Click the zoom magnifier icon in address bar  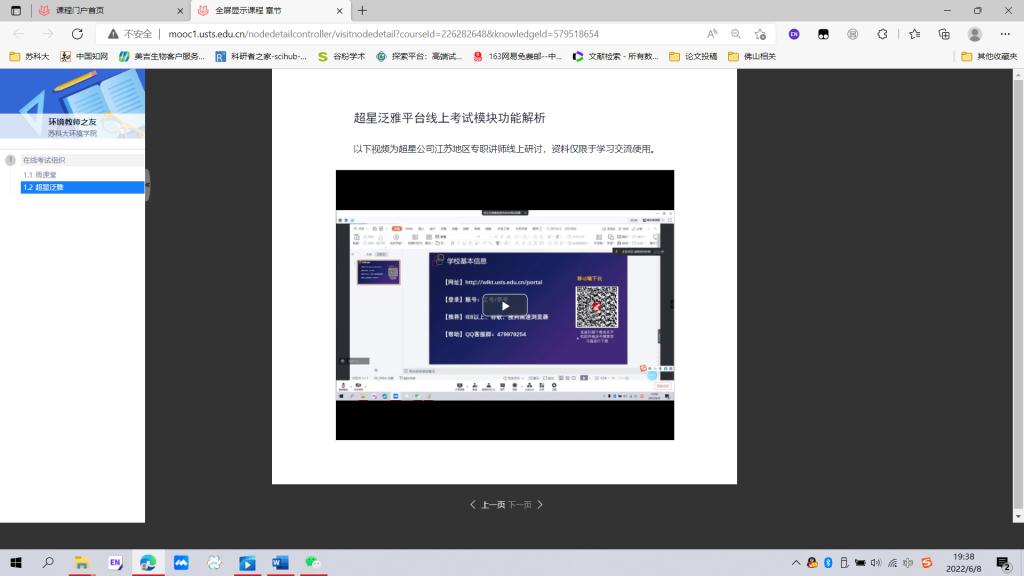(x=736, y=34)
